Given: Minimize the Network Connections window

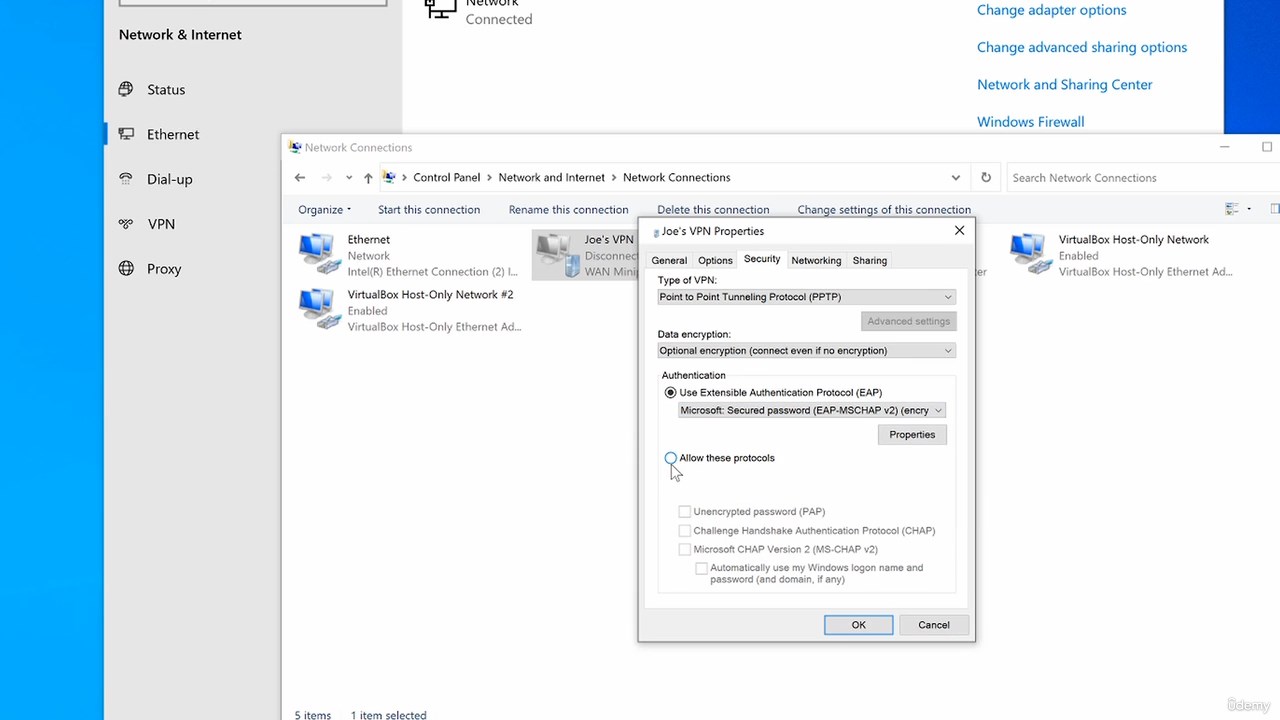Looking at the screenshot, I should tap(1224, 147).
